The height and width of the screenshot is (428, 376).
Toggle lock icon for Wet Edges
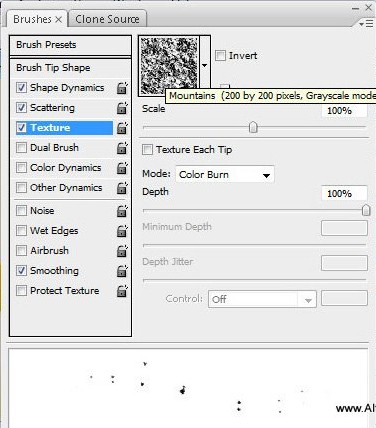pos(122,231)
